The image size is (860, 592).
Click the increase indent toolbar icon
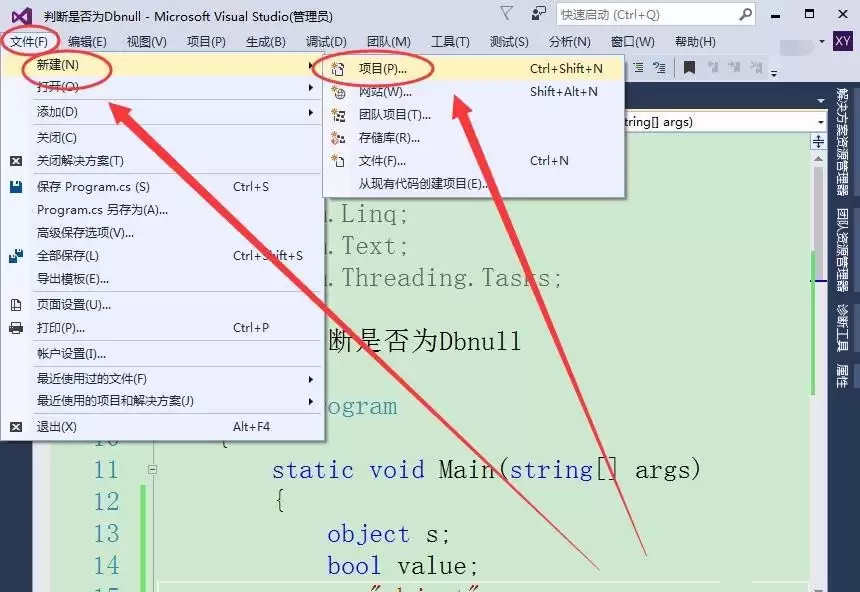[x=639, y=67]
